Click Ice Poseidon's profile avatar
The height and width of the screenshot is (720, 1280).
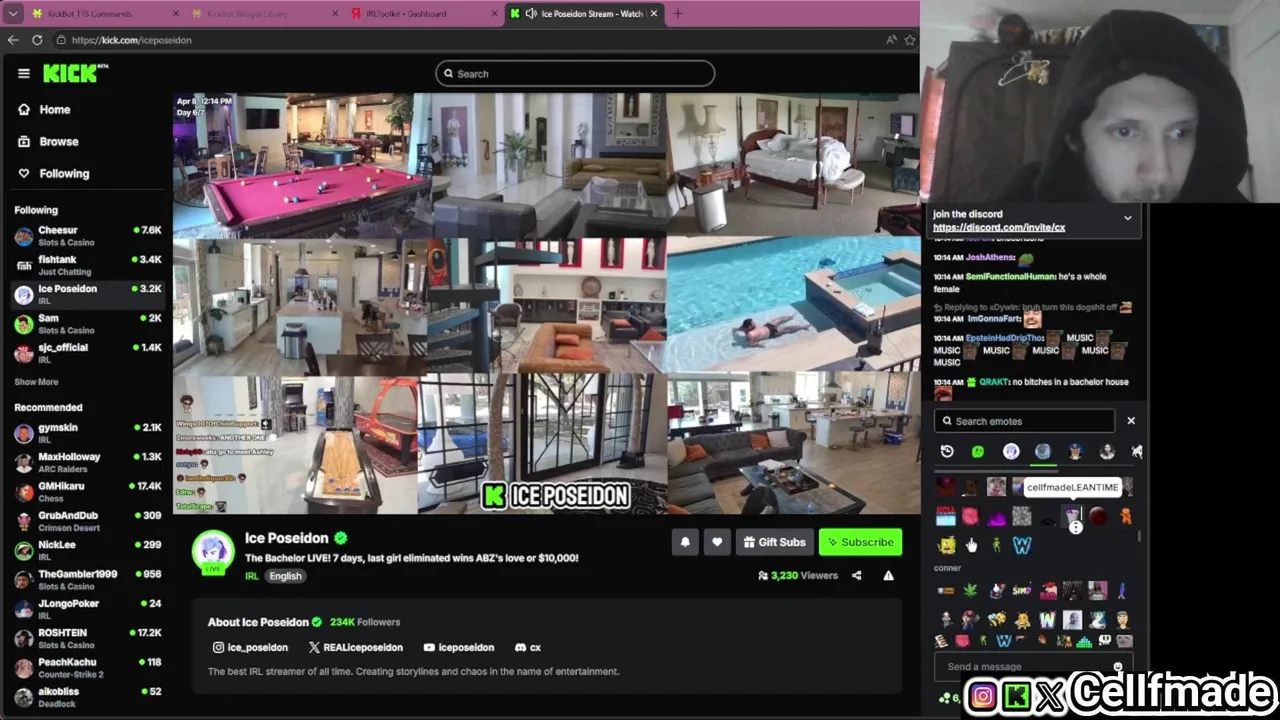(213, 551)
